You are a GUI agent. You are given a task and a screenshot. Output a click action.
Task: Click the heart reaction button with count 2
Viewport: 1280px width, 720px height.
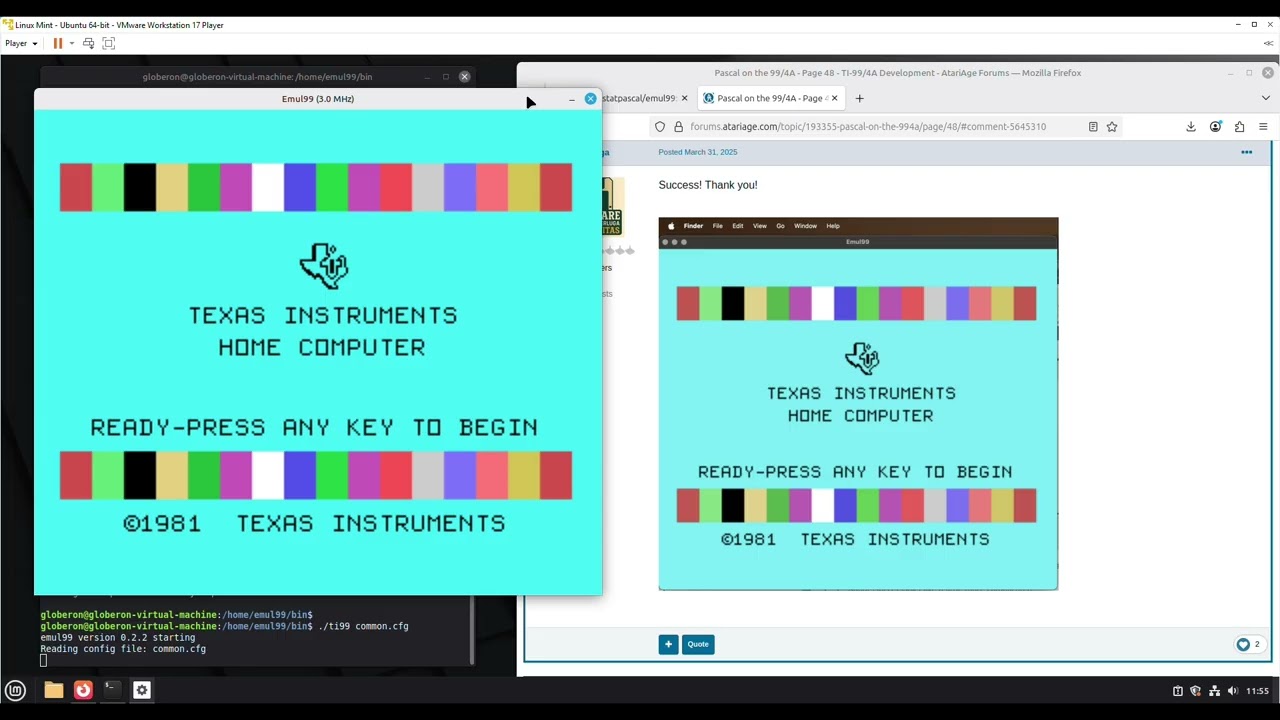tap(1248, 644)
